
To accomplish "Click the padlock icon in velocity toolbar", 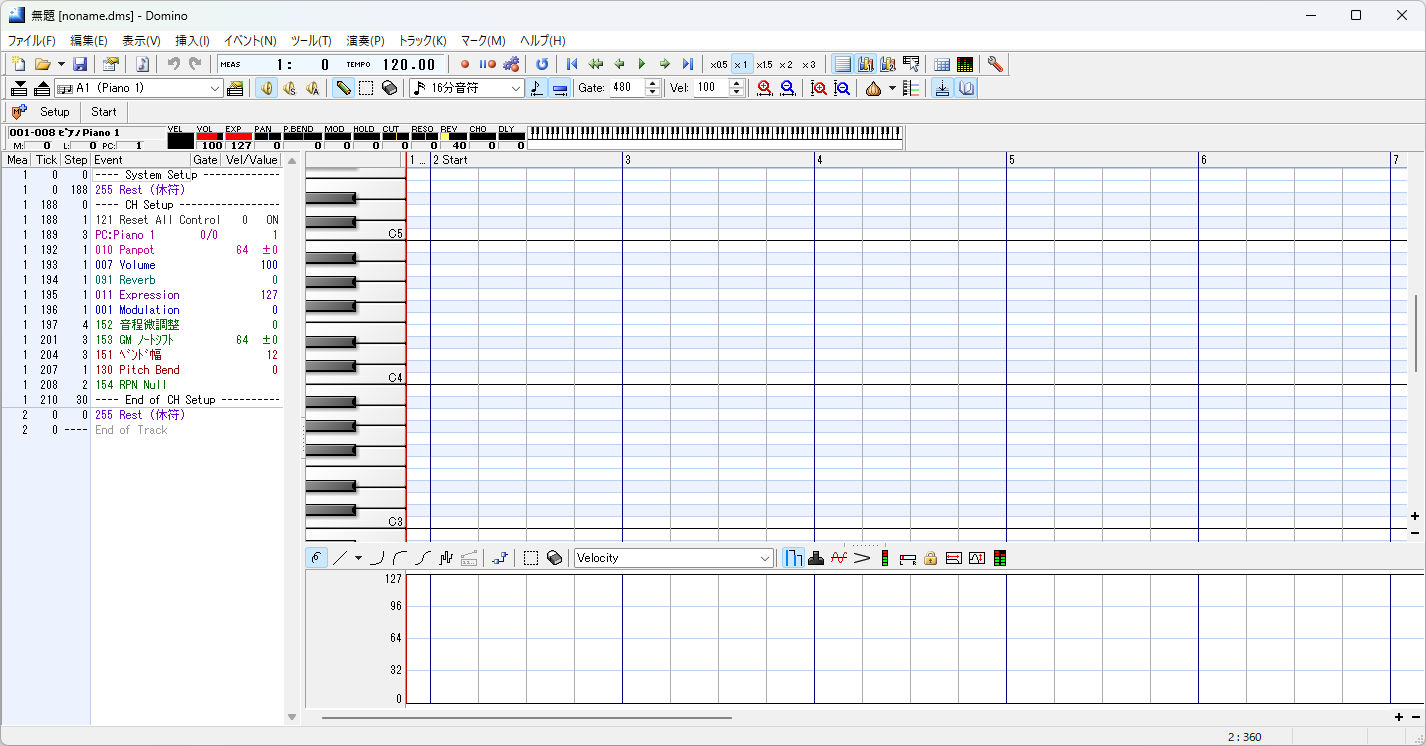I will (930, 558).
